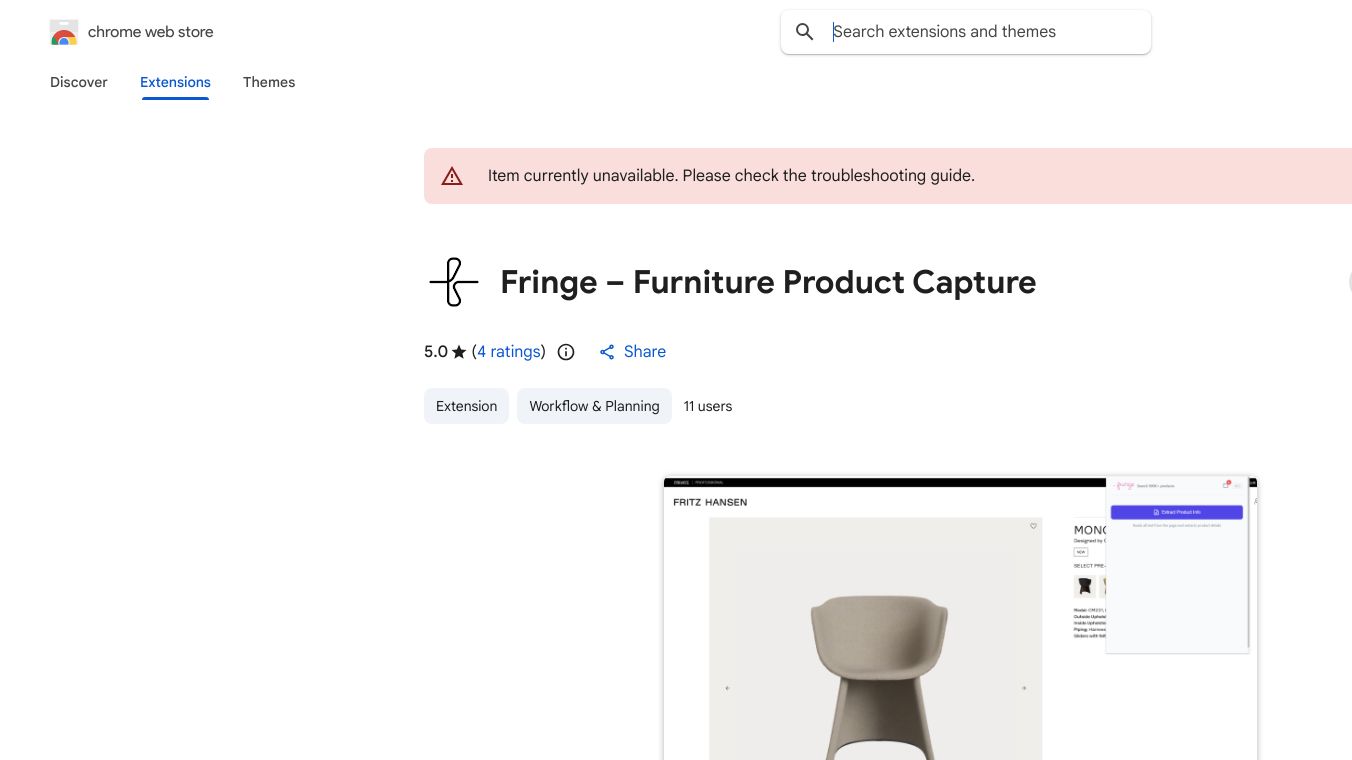Share this extension
The height and width of the screenshot is (760, 1352).
pyautogui.click(x=633, y=352)
